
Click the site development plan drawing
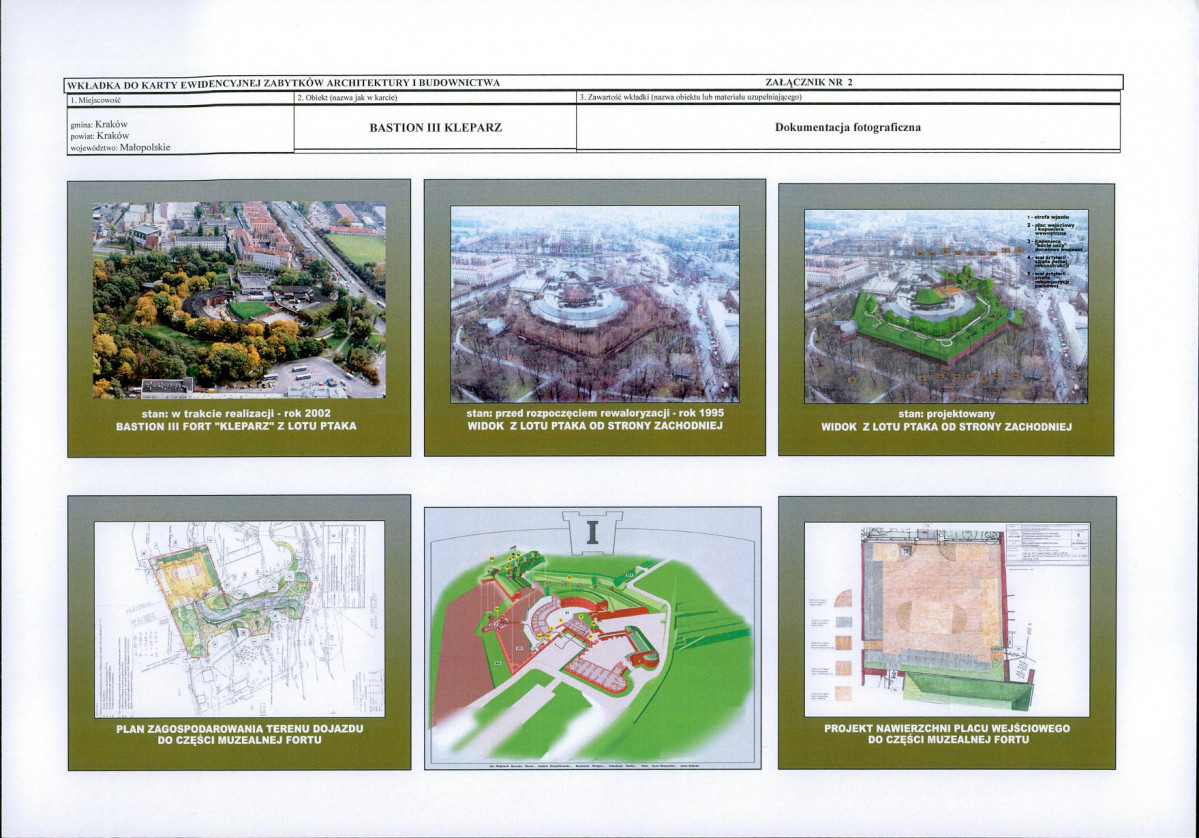tap(239, 618)
